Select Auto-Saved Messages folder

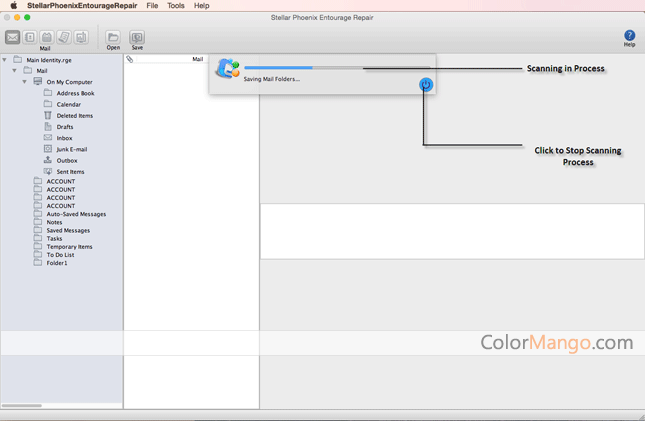click(x=76, y=214)
